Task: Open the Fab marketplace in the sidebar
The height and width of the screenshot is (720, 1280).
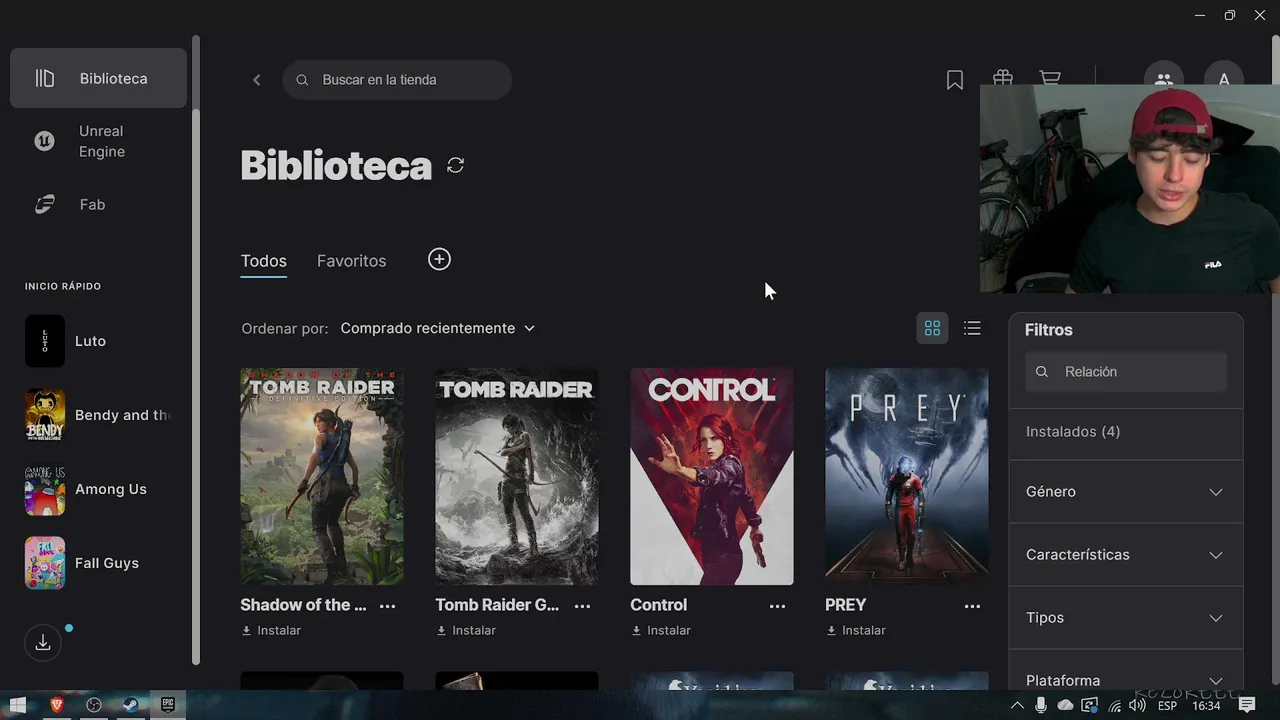Action: pos(98,204)
